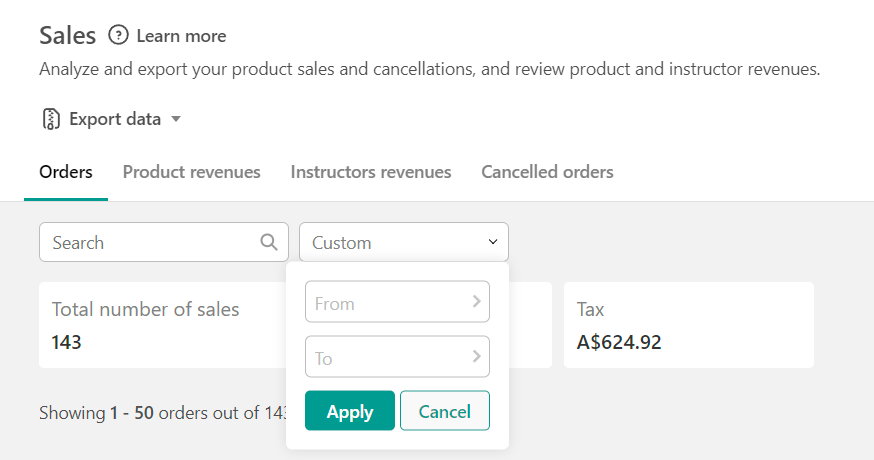Switch to the Orders tab
Viewport: 874px width, 460px height.
[66, 172]
